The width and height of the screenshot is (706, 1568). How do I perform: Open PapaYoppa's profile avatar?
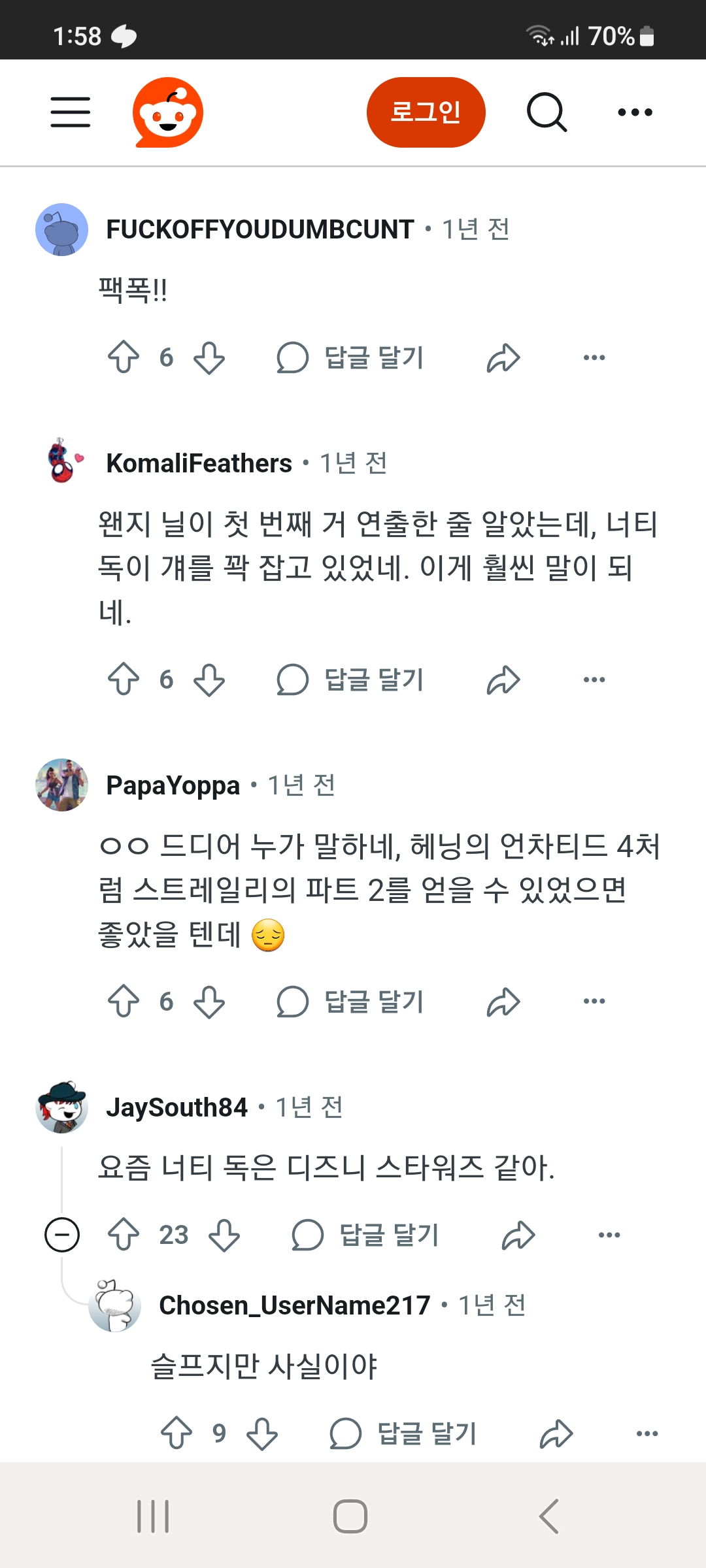pos(61,785)
